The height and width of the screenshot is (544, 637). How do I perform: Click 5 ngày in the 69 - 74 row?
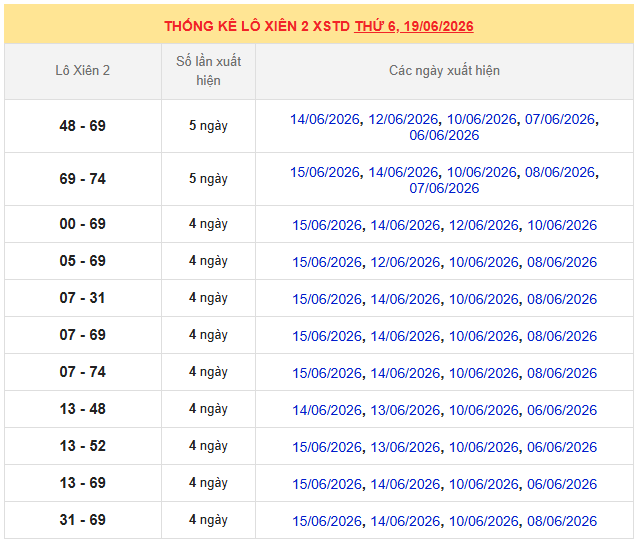coord(208,179)
